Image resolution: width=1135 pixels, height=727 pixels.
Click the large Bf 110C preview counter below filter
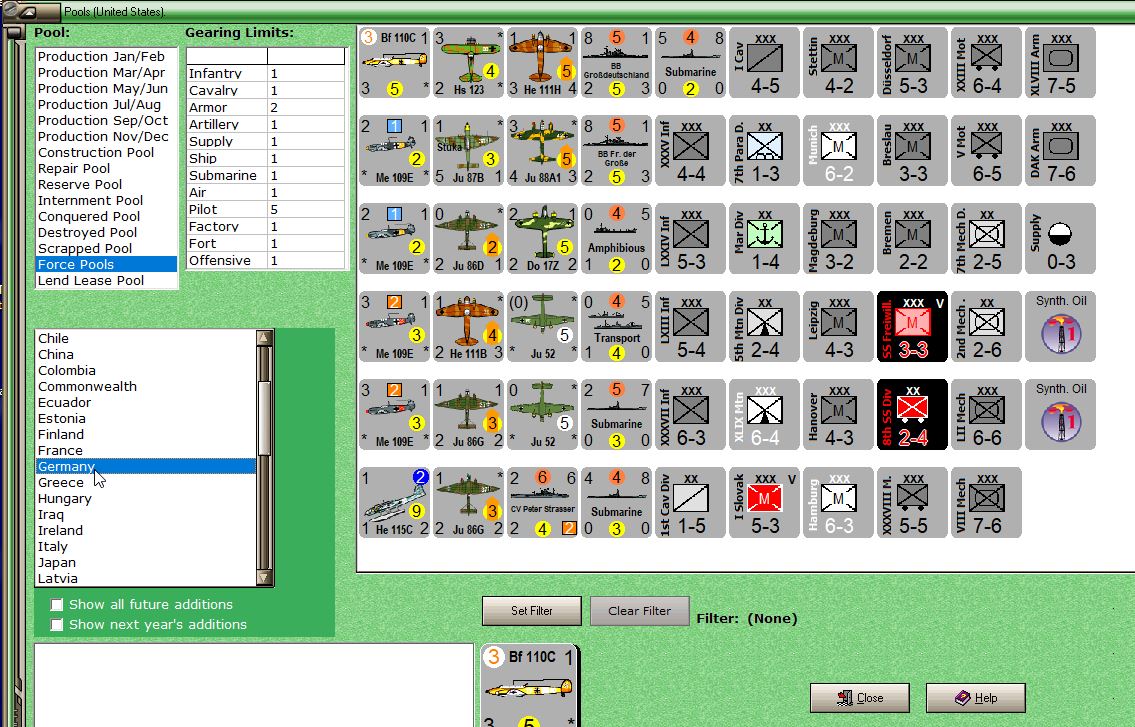click(x=530, y=686)
